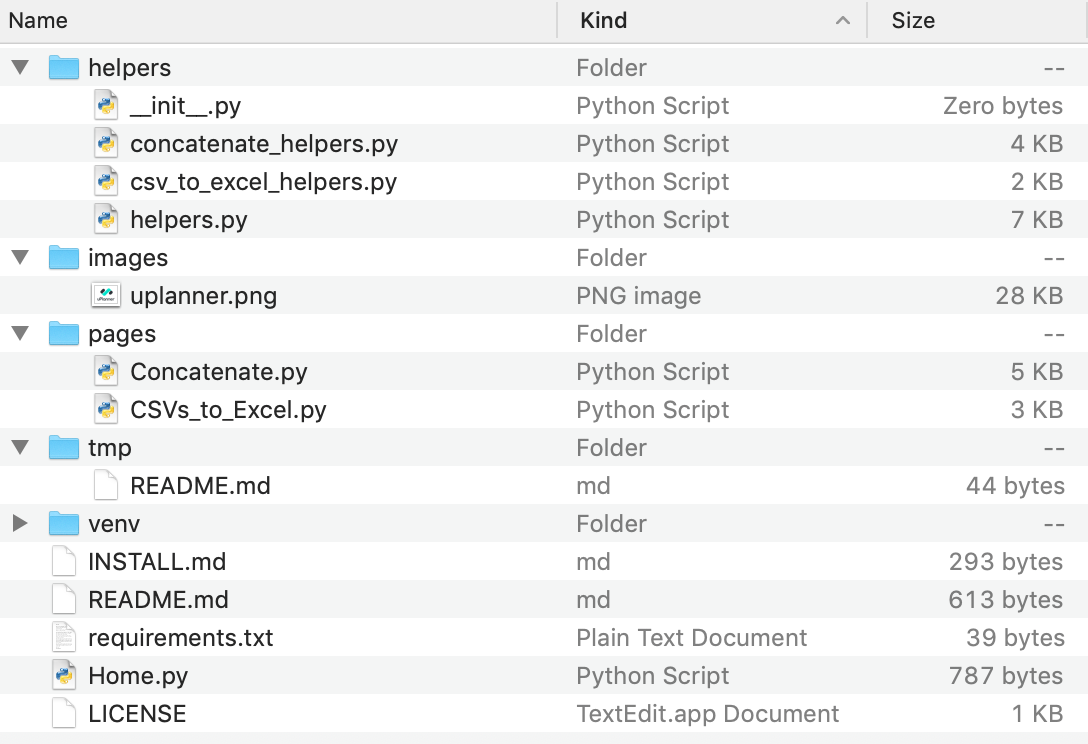Viewport: 1088px width, 744px height.
Task: Click the 613 bytes README.md document icon
Action: click(x=64, y=600)
